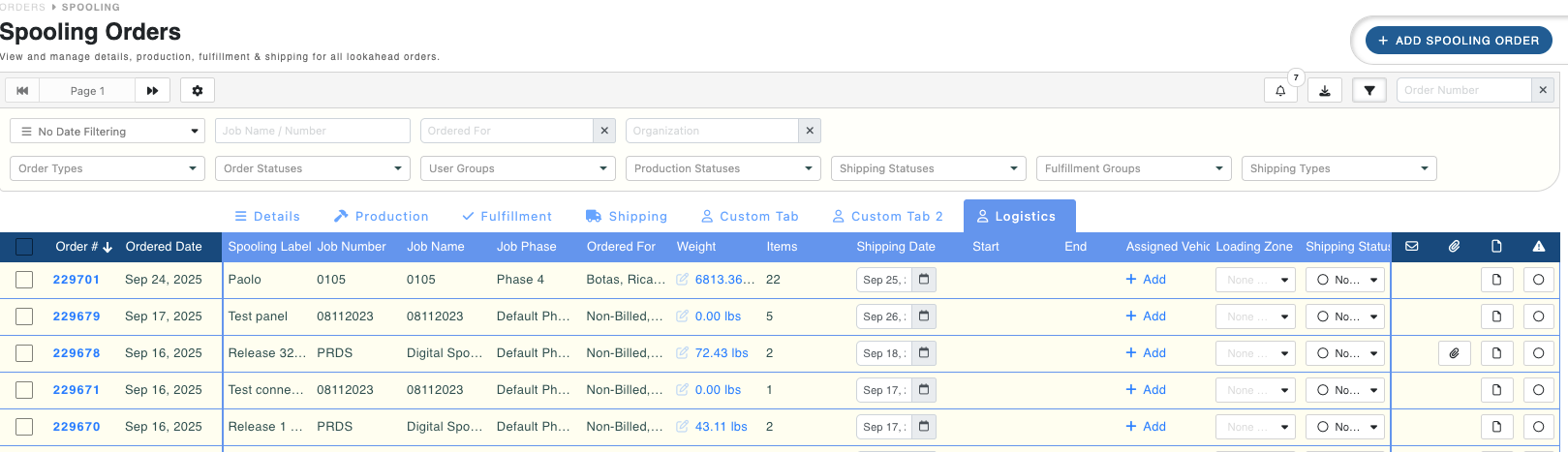Check the select-all orders header checkbox
Screen dimensions: 1568x452
point(24,247)
